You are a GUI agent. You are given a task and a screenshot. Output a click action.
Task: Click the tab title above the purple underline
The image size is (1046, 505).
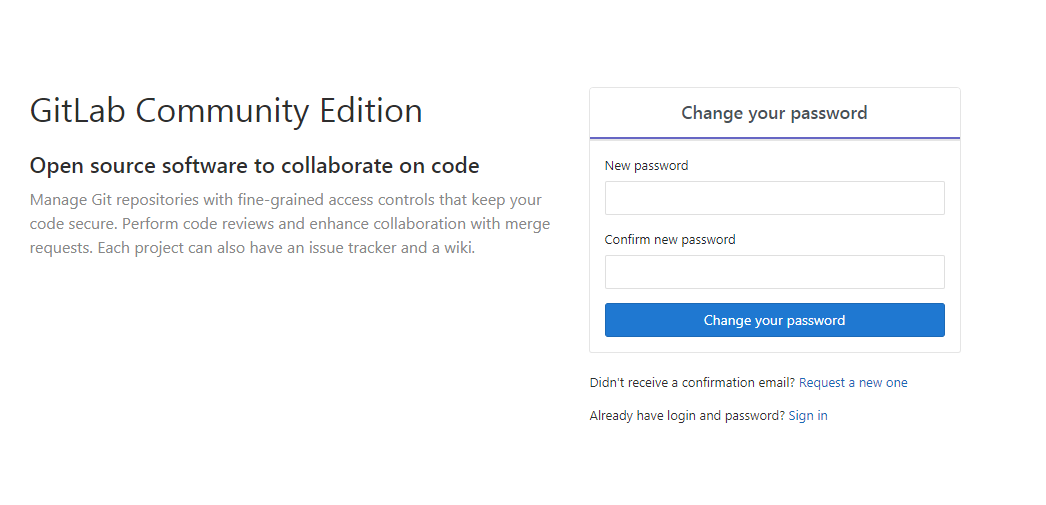click(774, 113)
